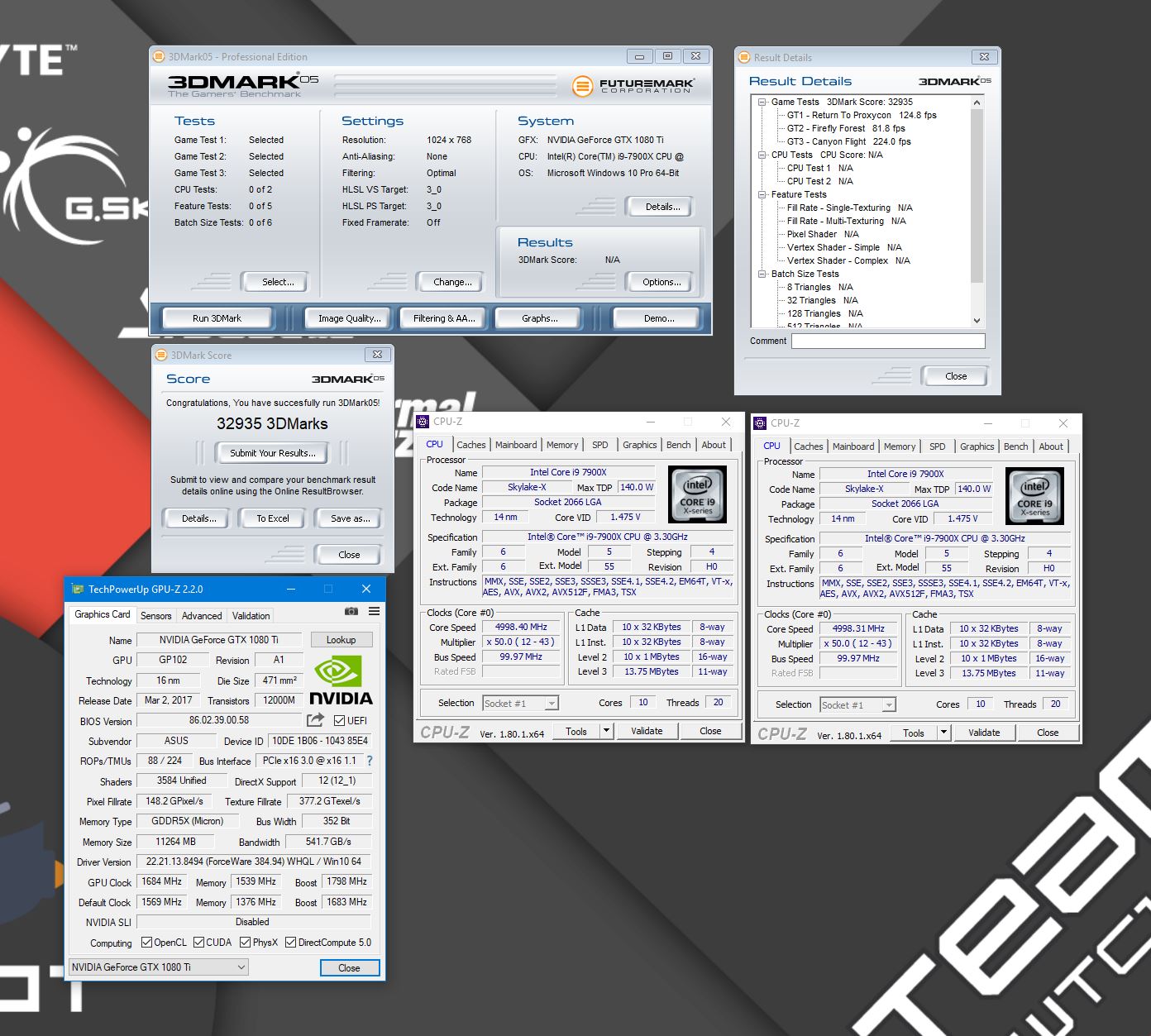
Task: Click the BIOS Version 86.02.39.00.58 field
Action: point(219,720)
